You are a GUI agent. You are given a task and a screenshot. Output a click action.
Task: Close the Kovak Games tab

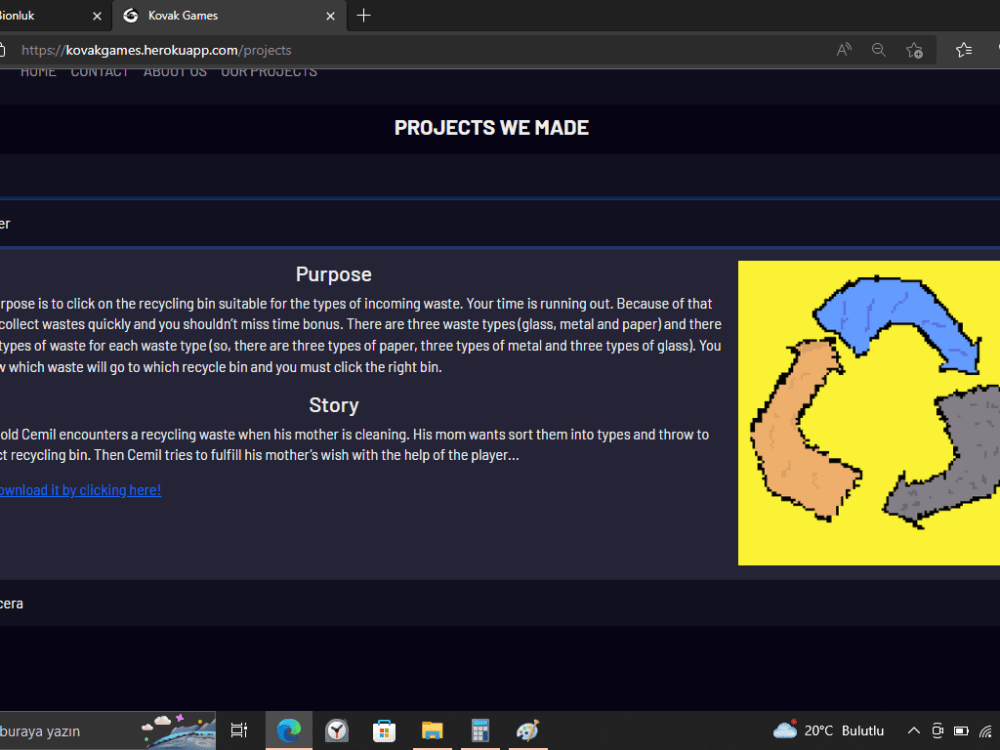click(330, 16)
